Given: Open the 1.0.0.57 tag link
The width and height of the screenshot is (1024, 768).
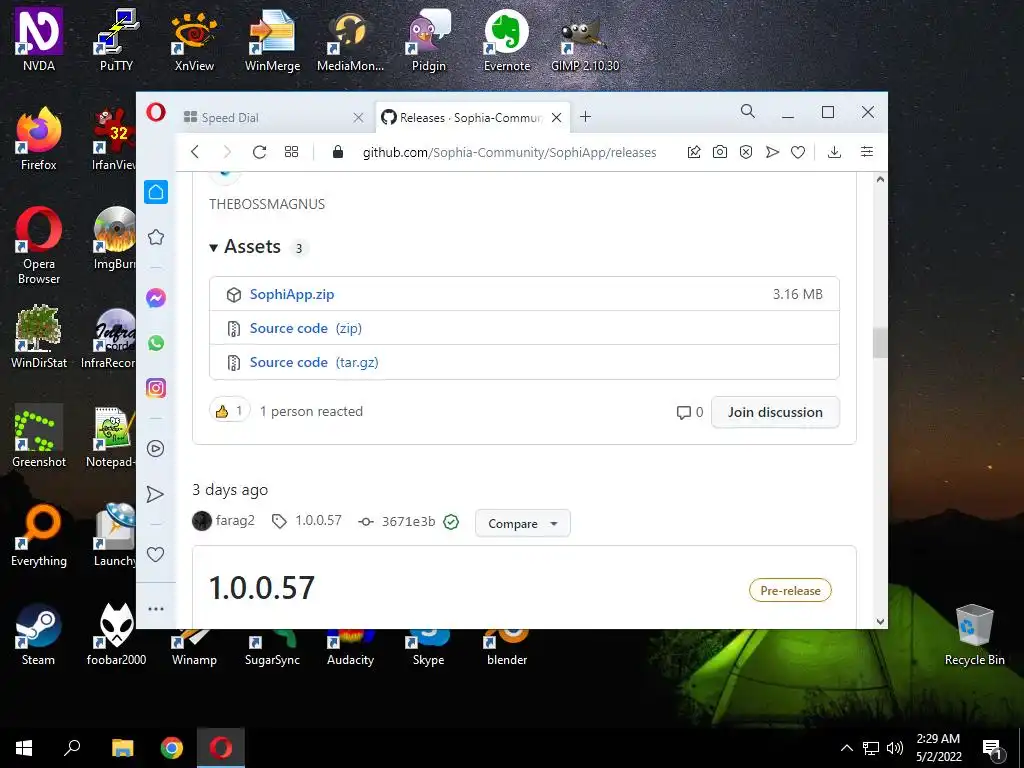Looking at the screenshot, I should click(318, 520).
